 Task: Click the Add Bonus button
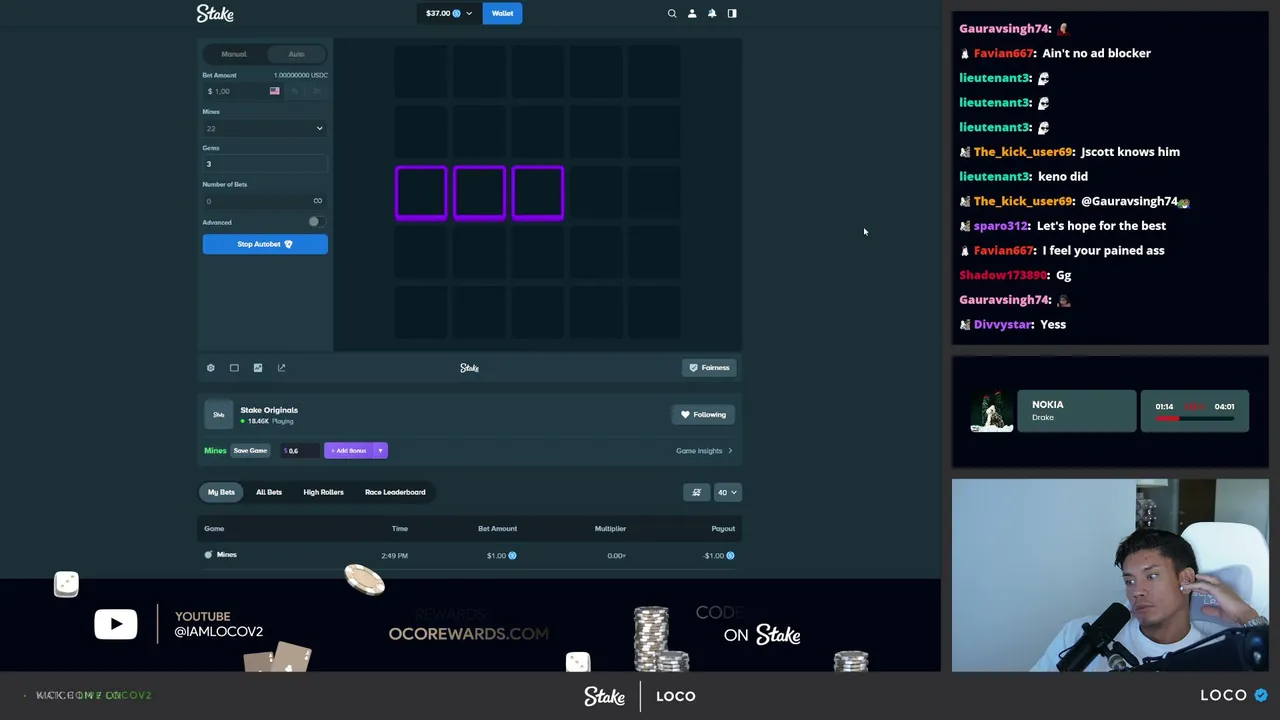coord(349,451)
